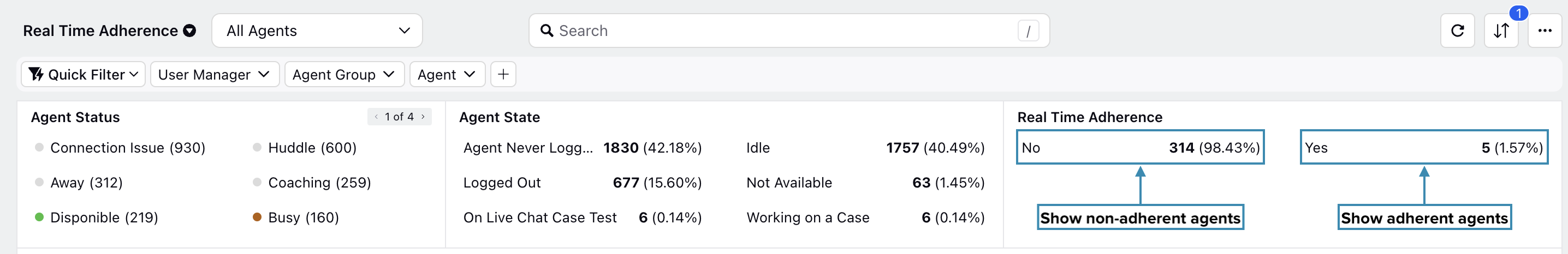Toggle the Connection Issue status
The image size is (1568, 254).
(x=120, y=148)
